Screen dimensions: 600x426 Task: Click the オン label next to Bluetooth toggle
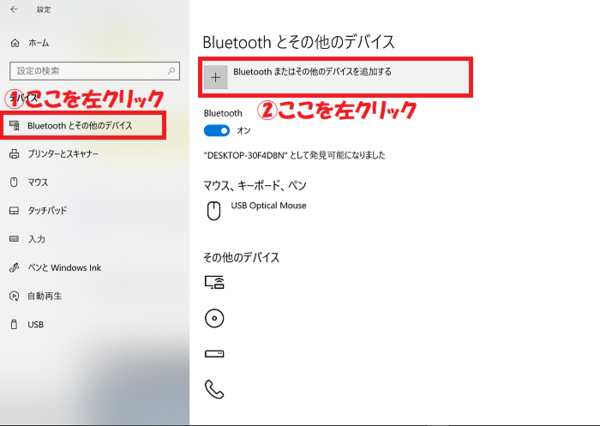click(243, 131)
